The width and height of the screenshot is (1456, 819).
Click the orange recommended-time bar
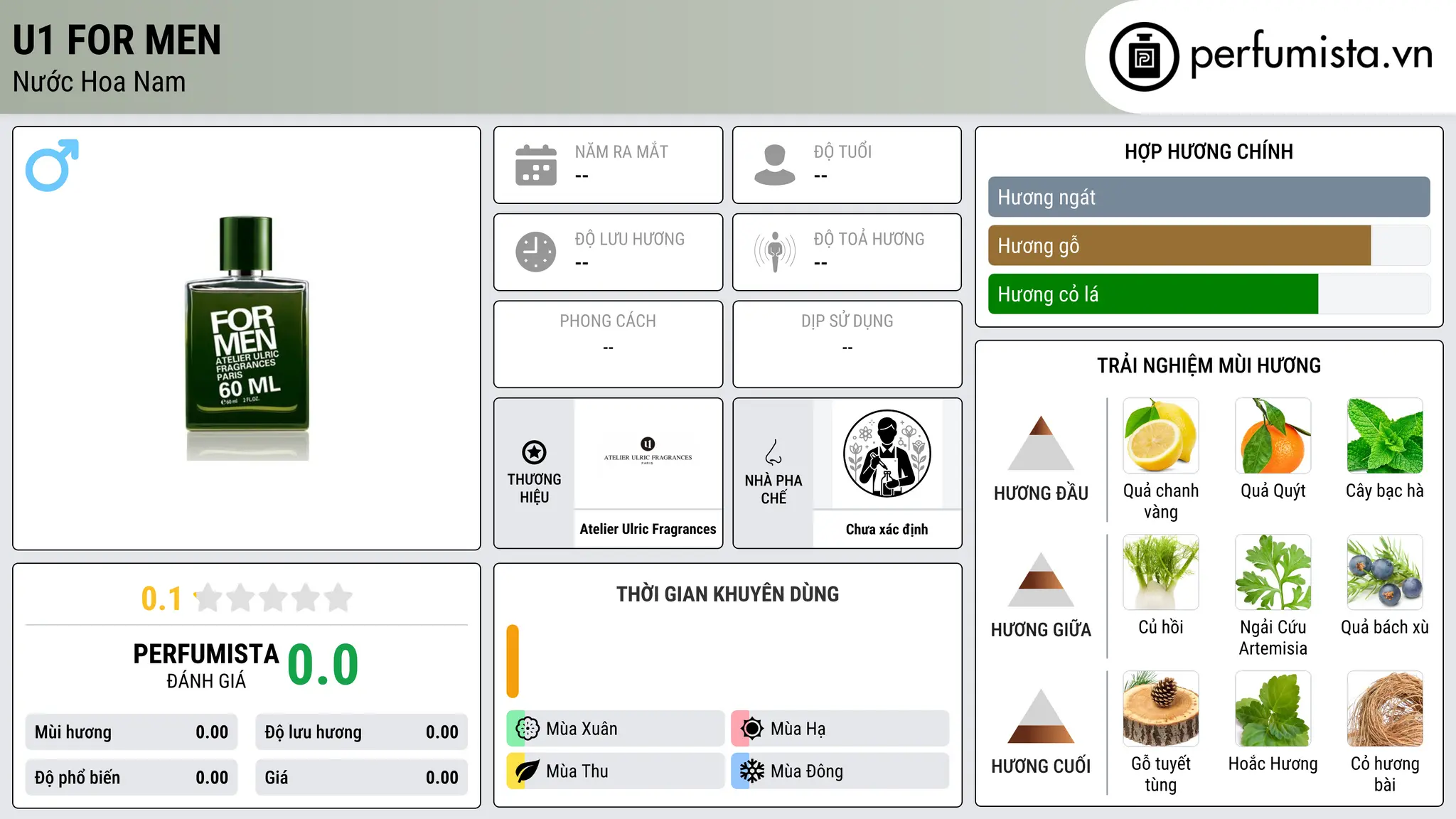(x=513, y=661)
